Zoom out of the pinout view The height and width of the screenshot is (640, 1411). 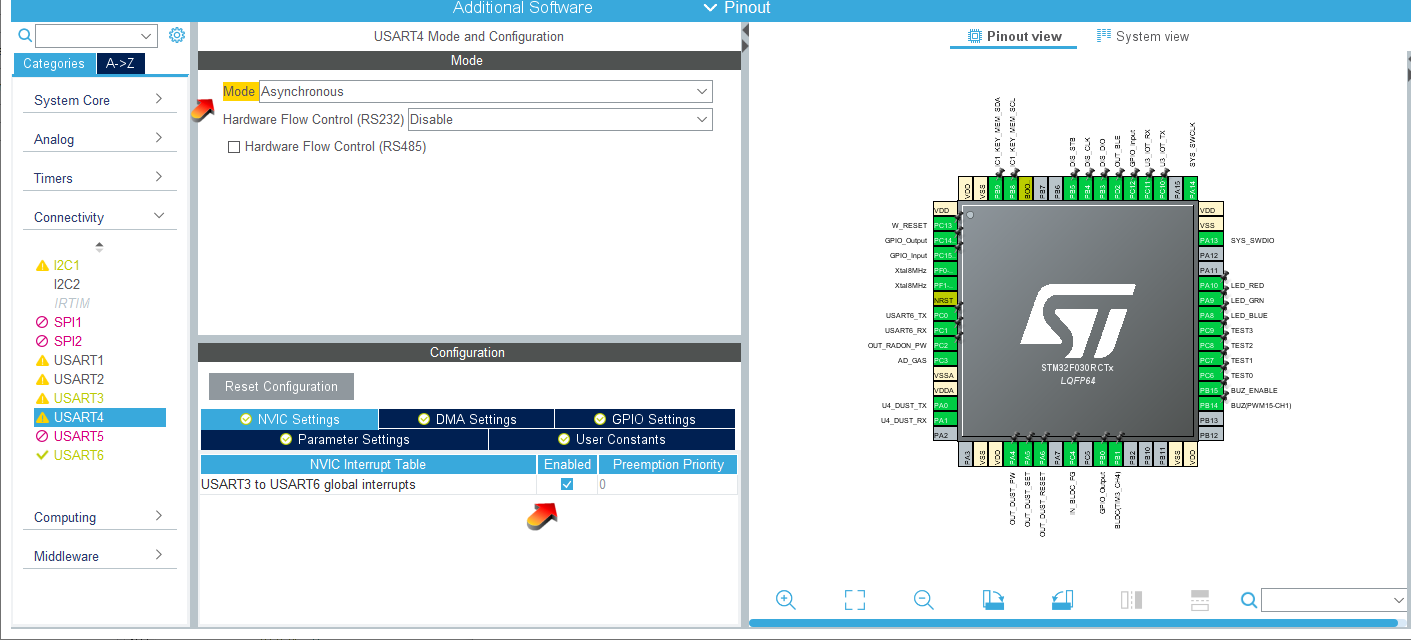tap(923, 599)
